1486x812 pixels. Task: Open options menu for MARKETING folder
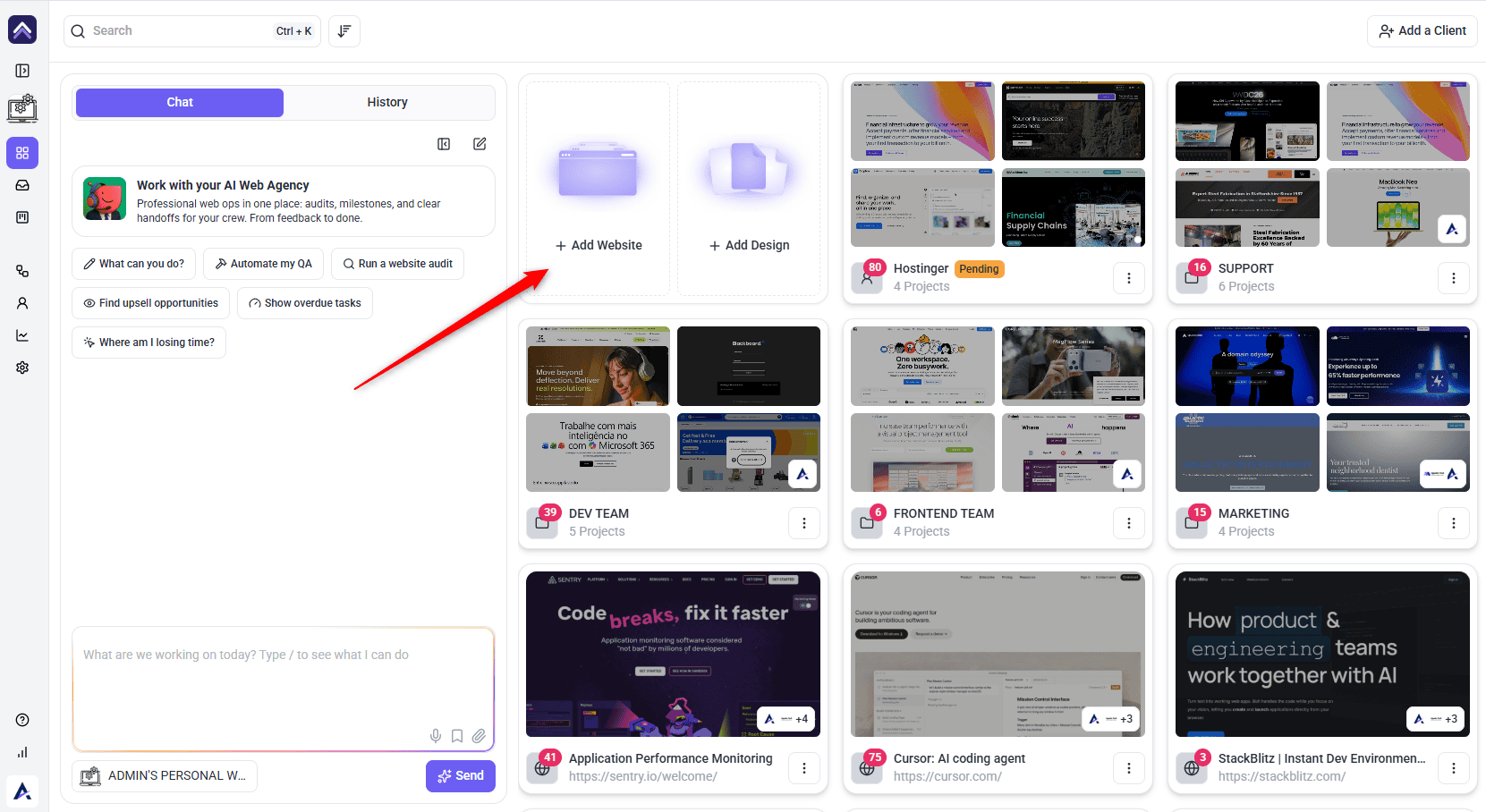[x=1454, y=523]
